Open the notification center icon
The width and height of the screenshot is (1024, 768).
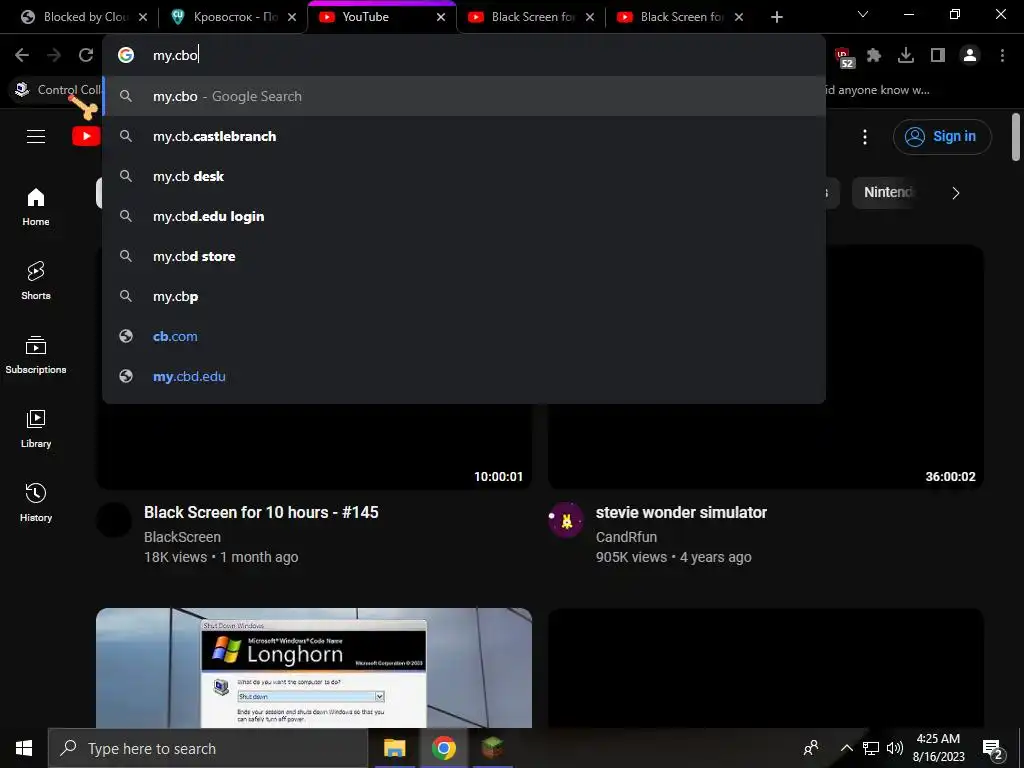pos(993,749)
